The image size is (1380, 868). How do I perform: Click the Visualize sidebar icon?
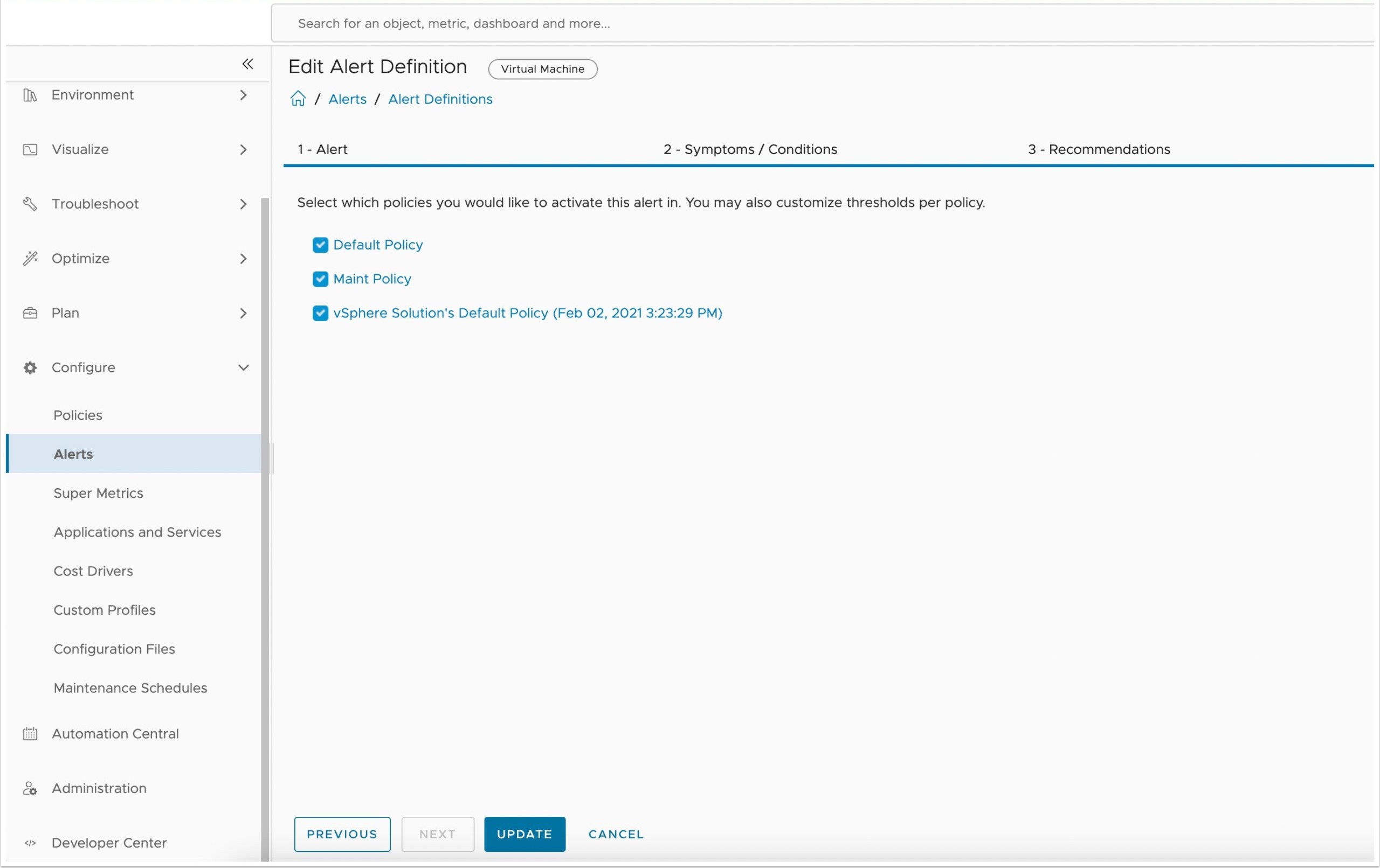click(30, 150)
